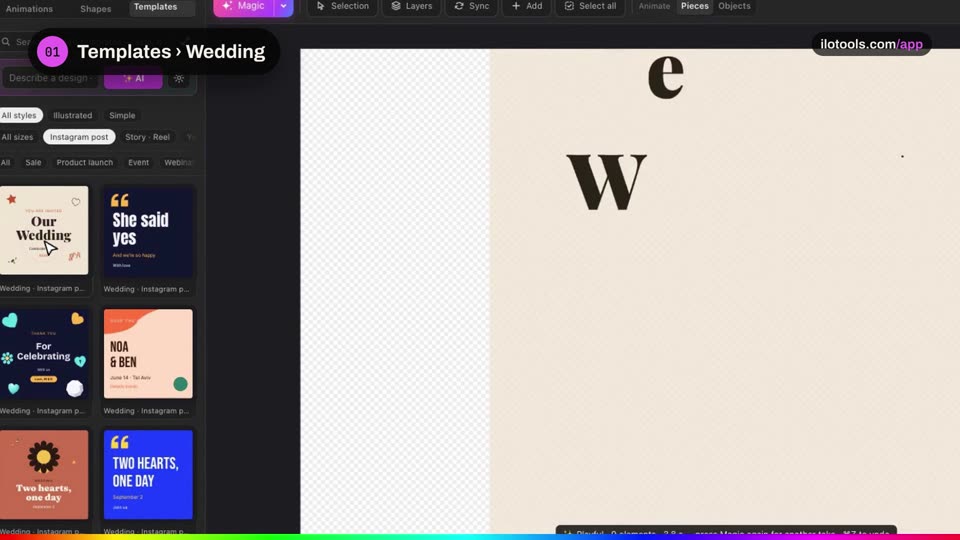Open the Layers panel

[x=411, y=7]
